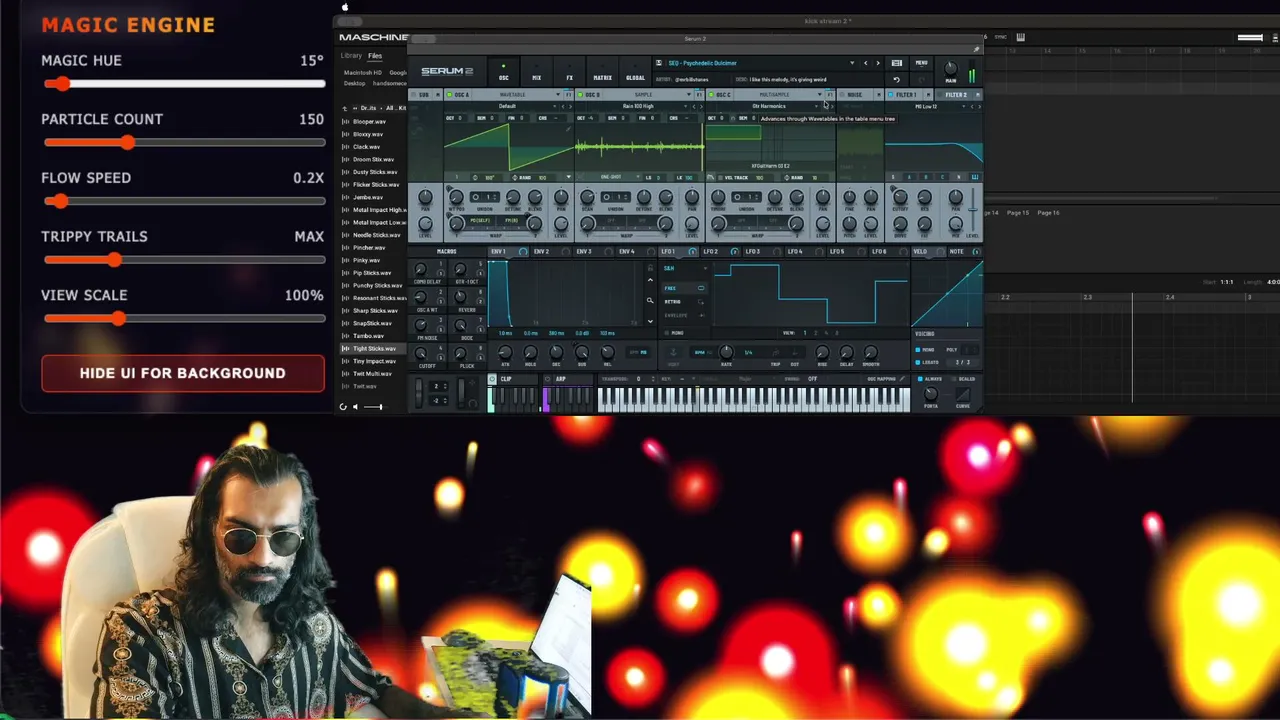1280x720 pixels.
Task: Adjust Particle Count slider
Action: click(x=184, y=142)
